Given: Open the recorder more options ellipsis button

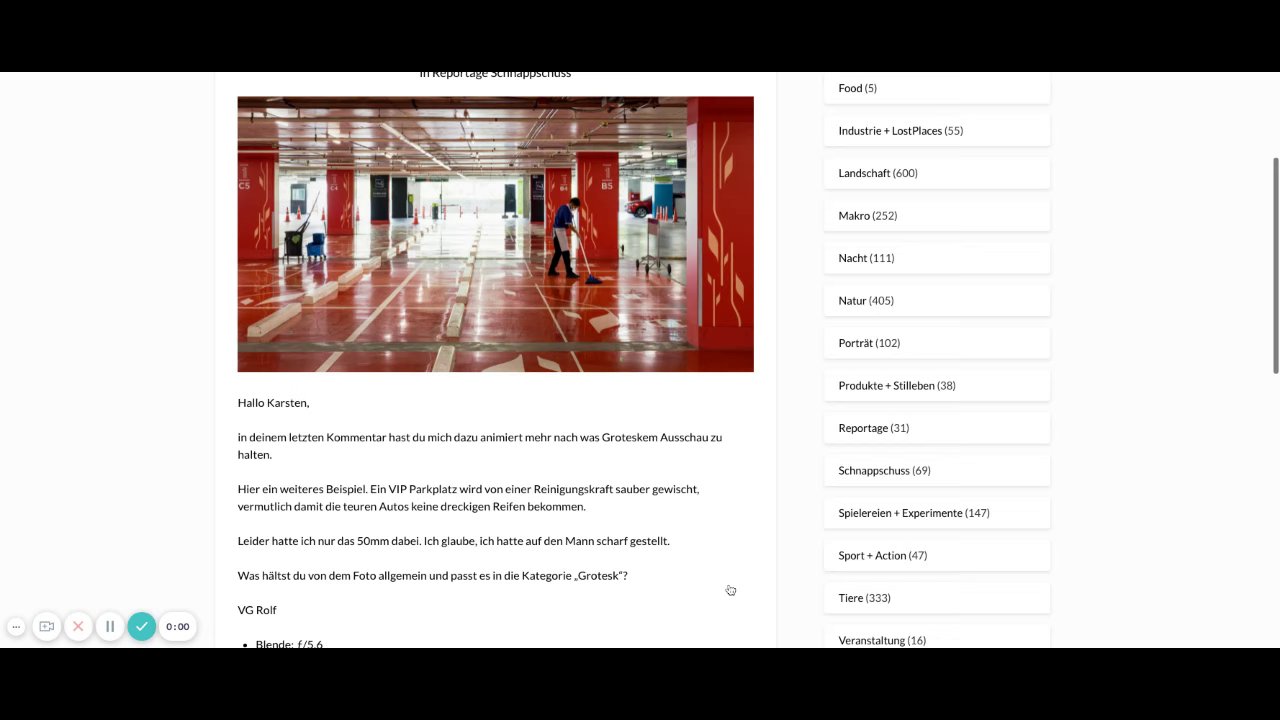Looking at the screenshot, I should 16,627.
